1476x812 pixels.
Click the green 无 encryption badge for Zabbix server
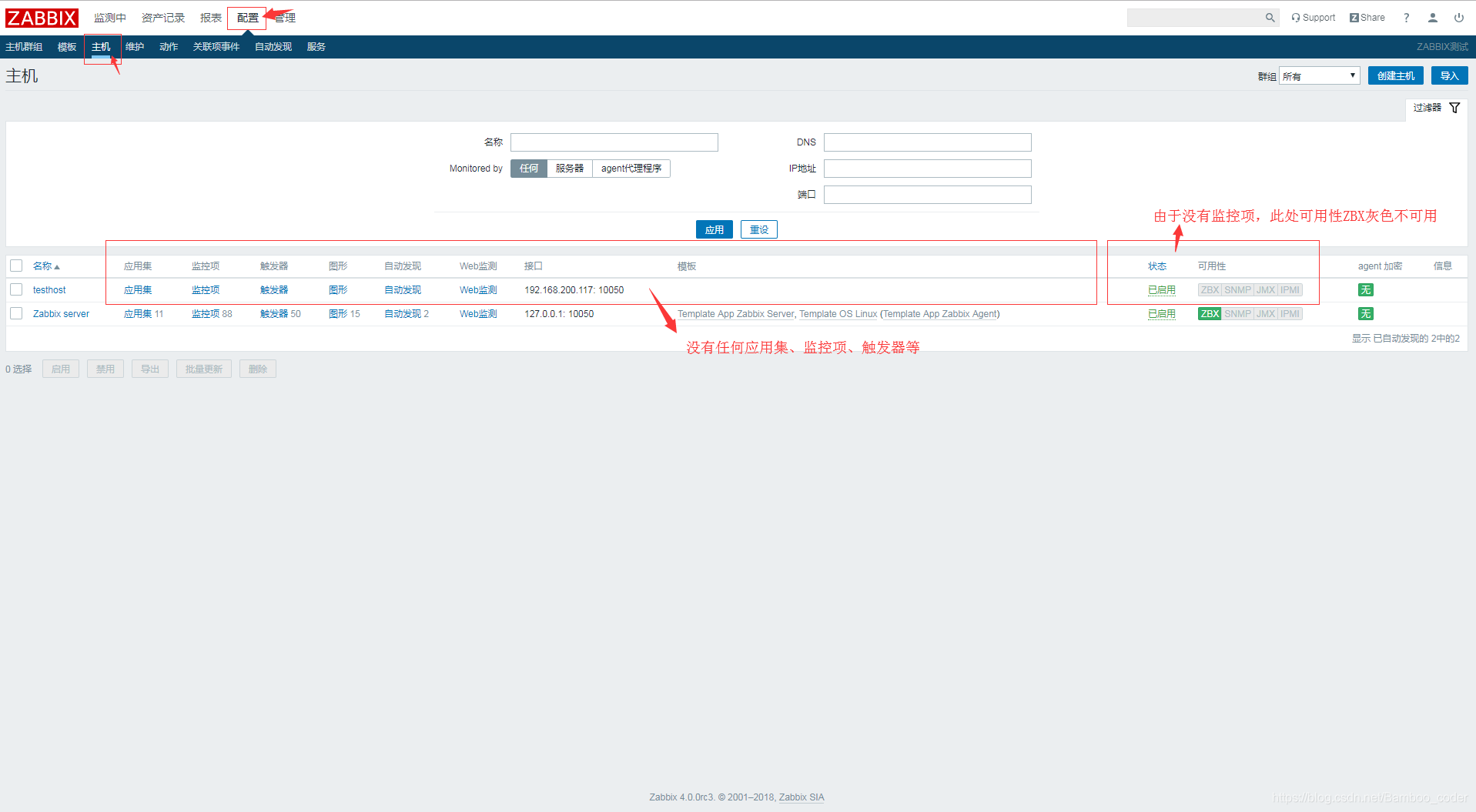(x=1365, y=314)
